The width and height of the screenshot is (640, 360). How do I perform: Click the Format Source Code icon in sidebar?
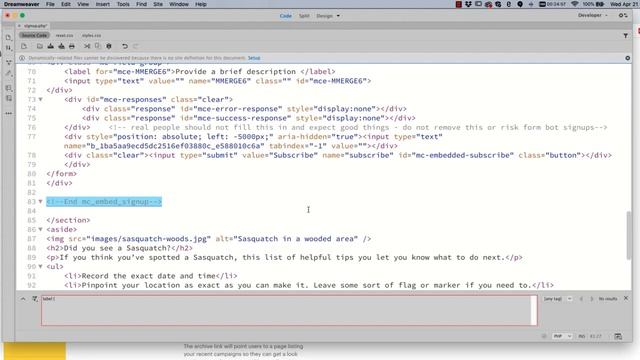9,73
